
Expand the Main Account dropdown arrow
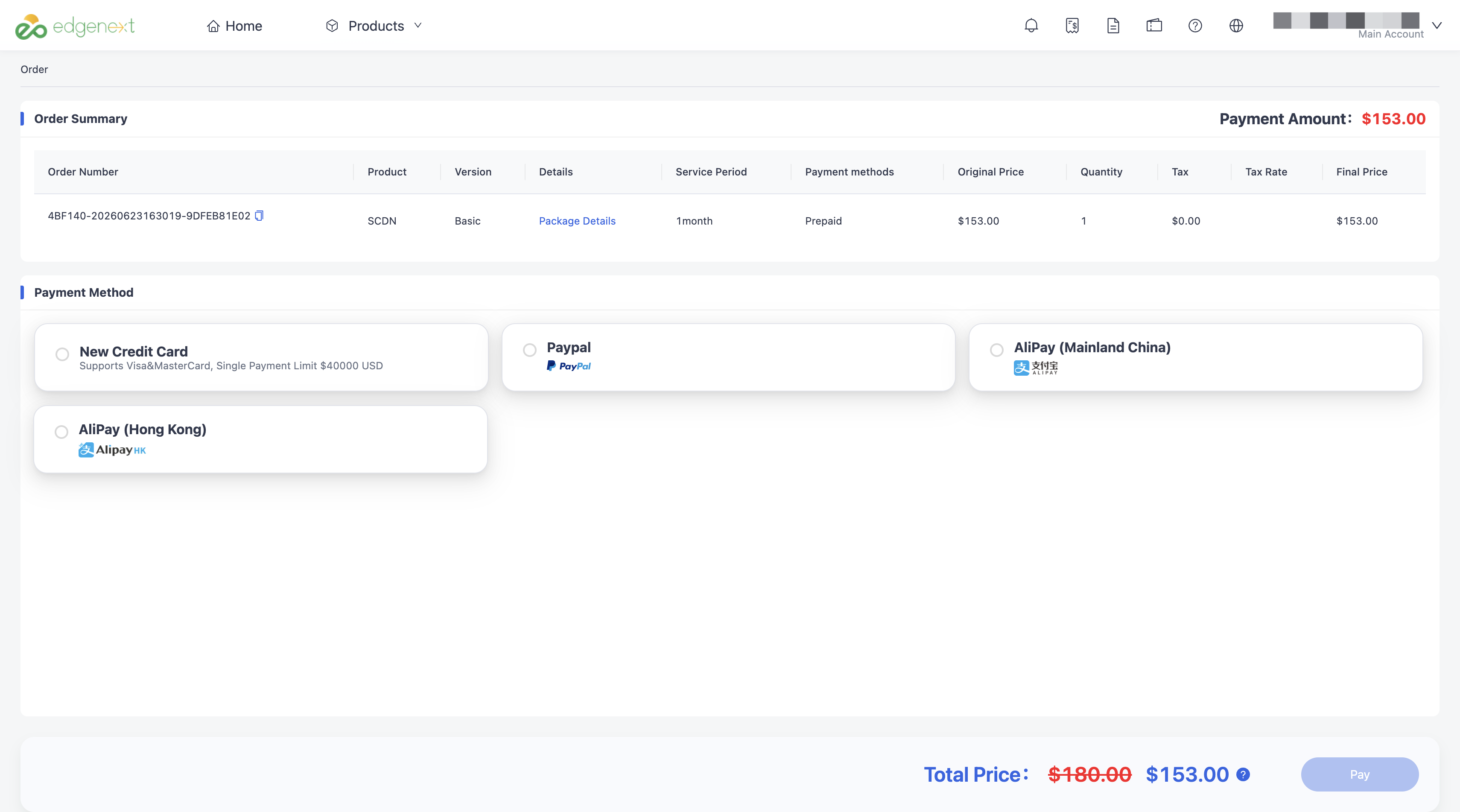(x=1436, y=26)
